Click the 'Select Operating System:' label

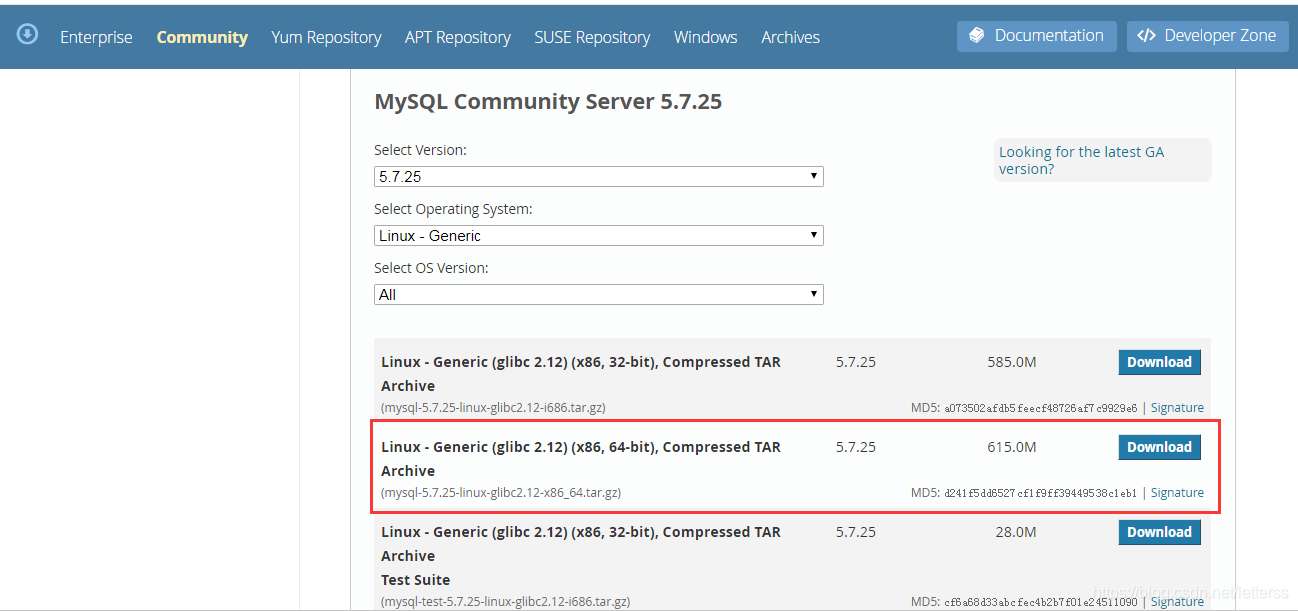click(x=453, y=209)
